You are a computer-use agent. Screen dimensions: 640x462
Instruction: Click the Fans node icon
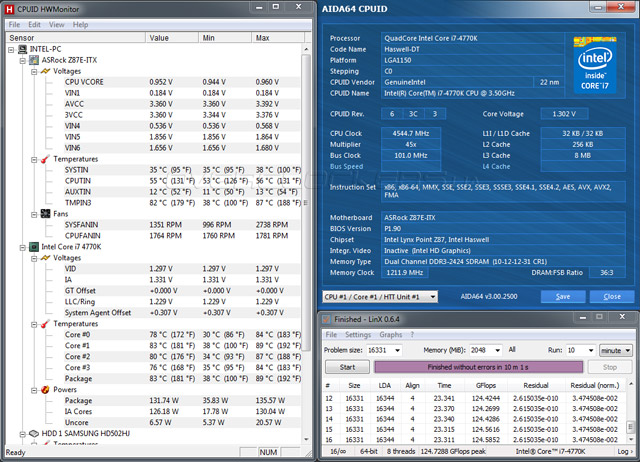pyautogui.click(x=45, y=213)
